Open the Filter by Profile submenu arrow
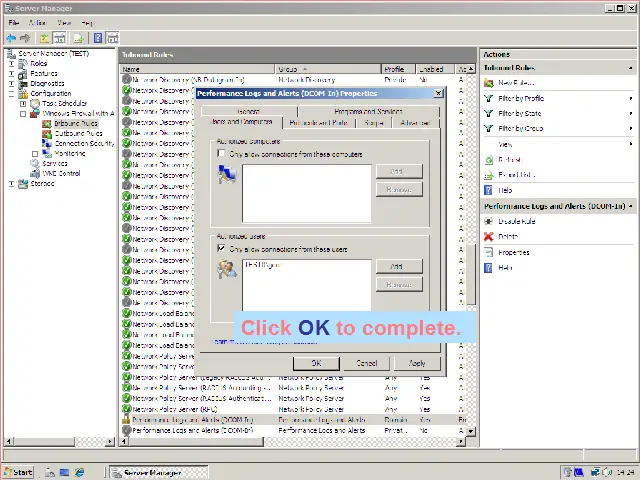The width and height of the screenshot is (640, 480). tap(631, 98)
